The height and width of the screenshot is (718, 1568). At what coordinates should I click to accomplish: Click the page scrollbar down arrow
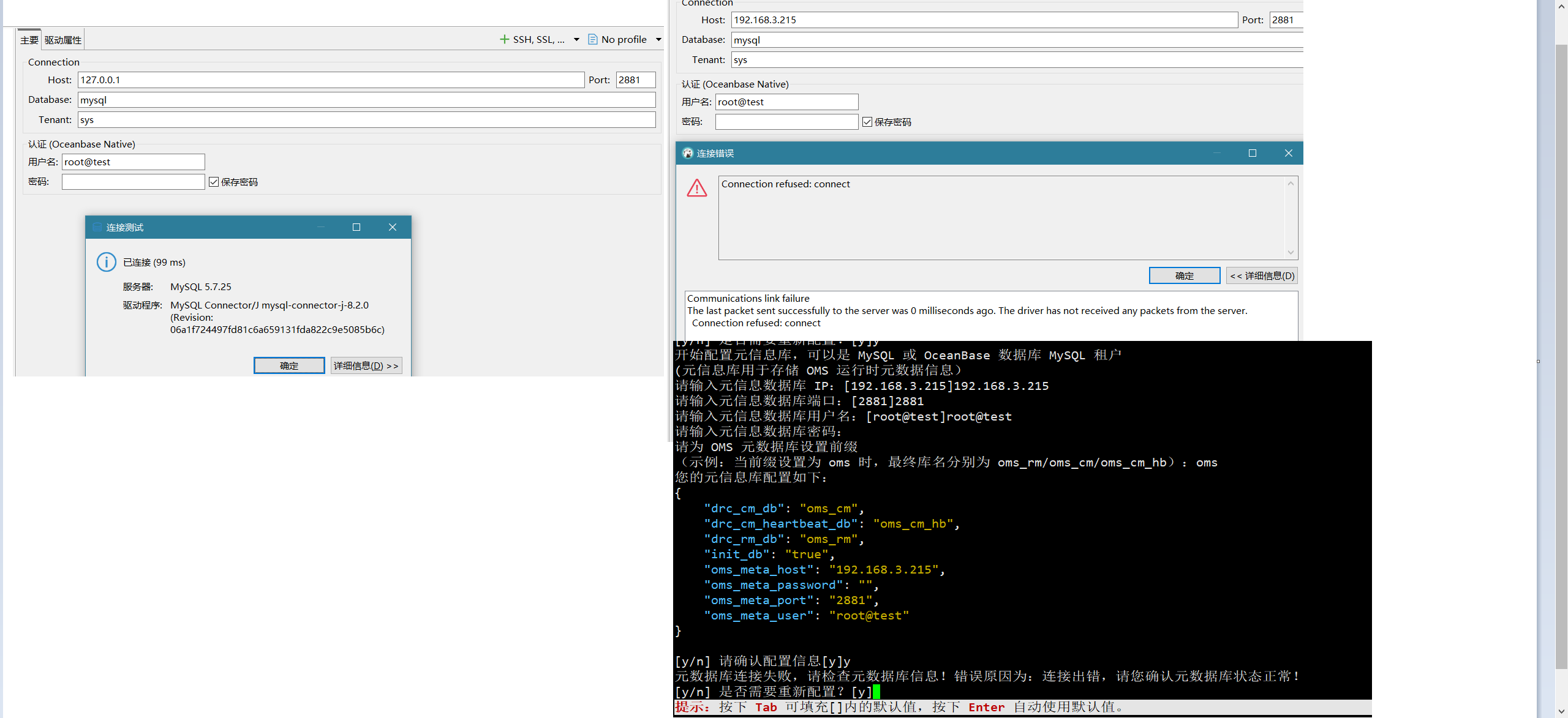tap(1561, 711)
